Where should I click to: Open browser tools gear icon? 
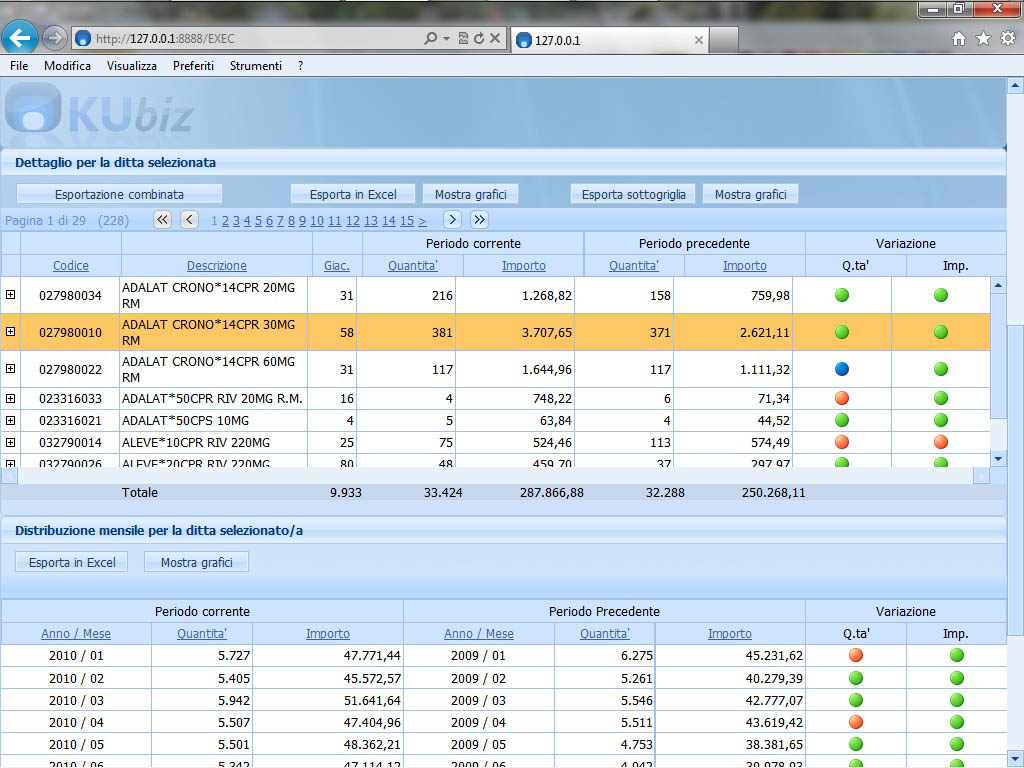(x=1007, y=39)
